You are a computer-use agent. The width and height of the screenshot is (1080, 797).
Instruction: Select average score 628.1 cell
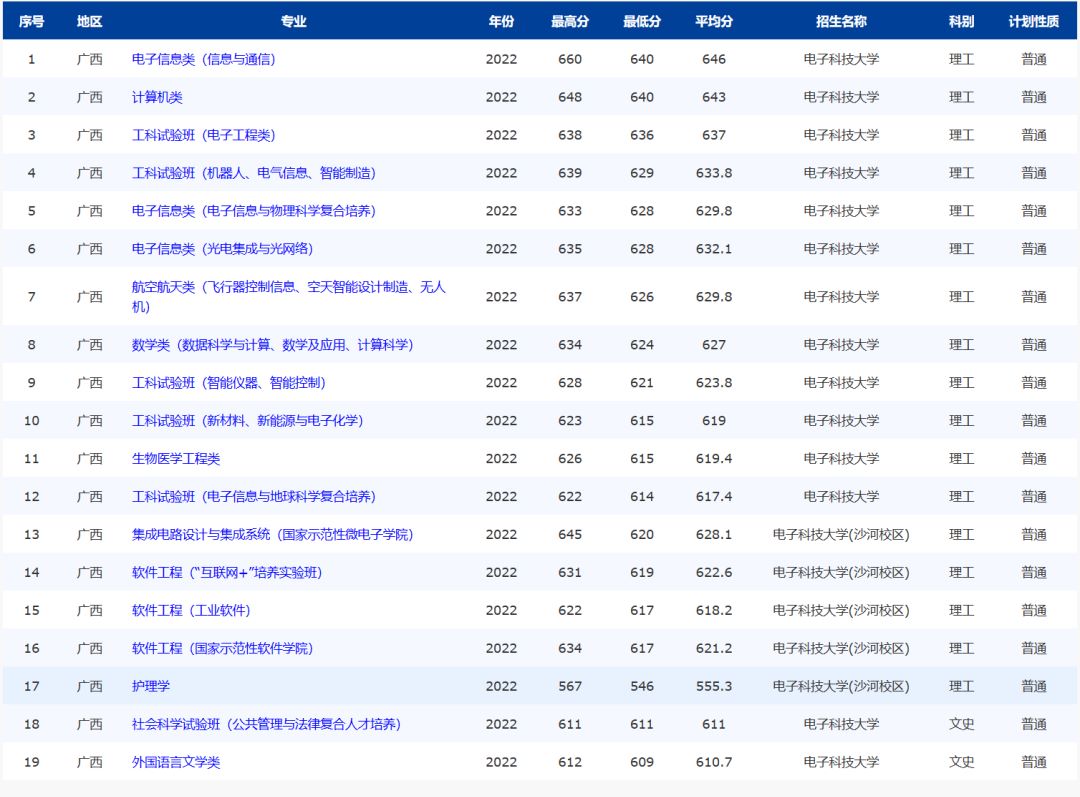pyautogui.click(x=714, y=534)
